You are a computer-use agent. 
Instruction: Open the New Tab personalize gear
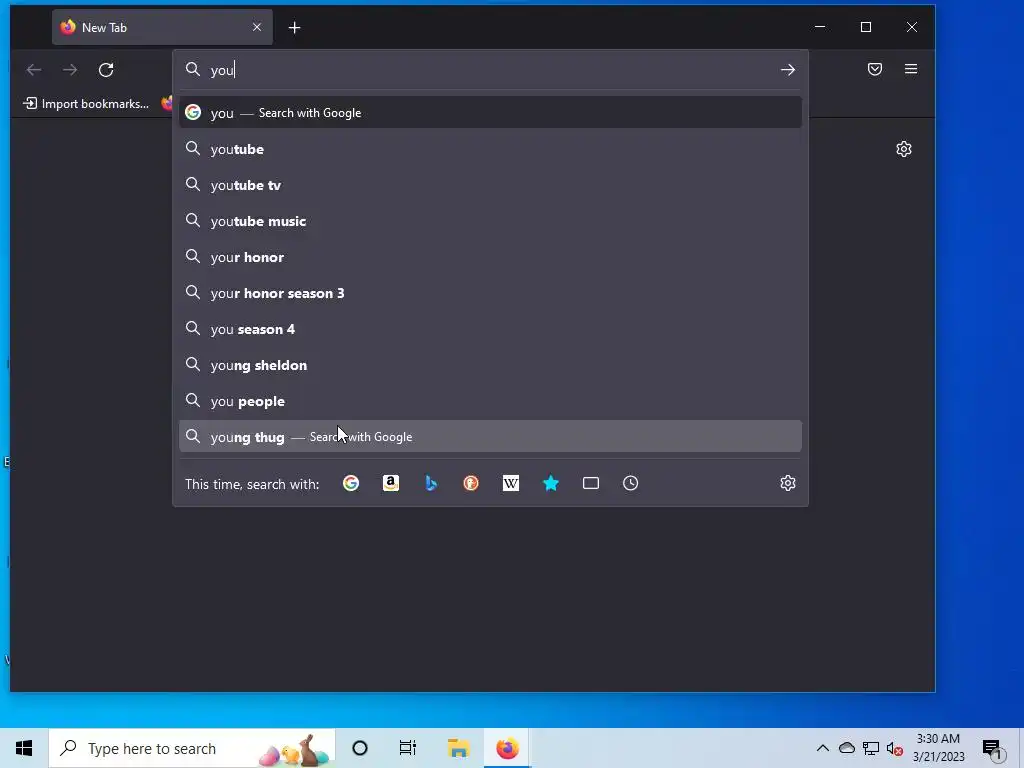pyautogui.click(x=903, y=149)
